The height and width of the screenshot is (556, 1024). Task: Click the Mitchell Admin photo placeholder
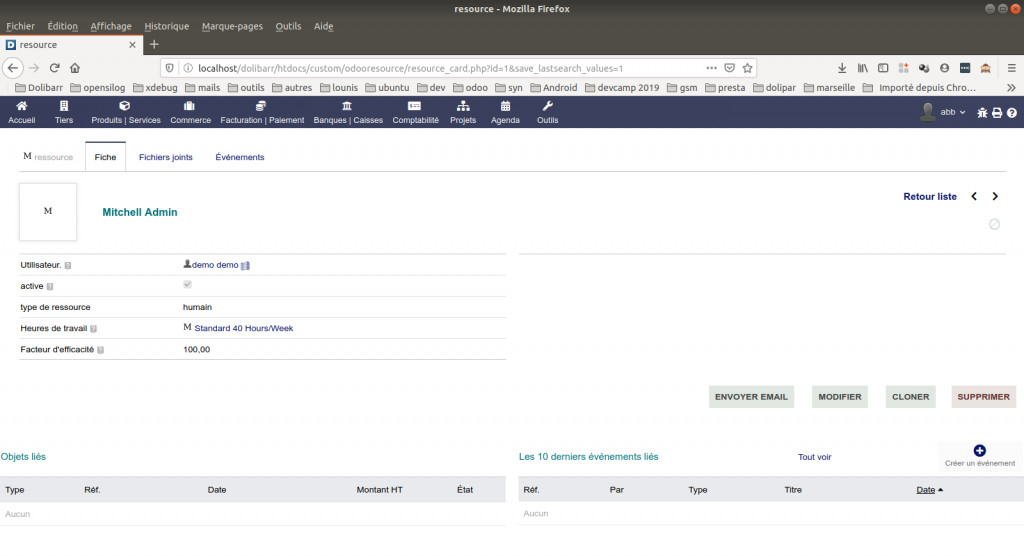48,212
